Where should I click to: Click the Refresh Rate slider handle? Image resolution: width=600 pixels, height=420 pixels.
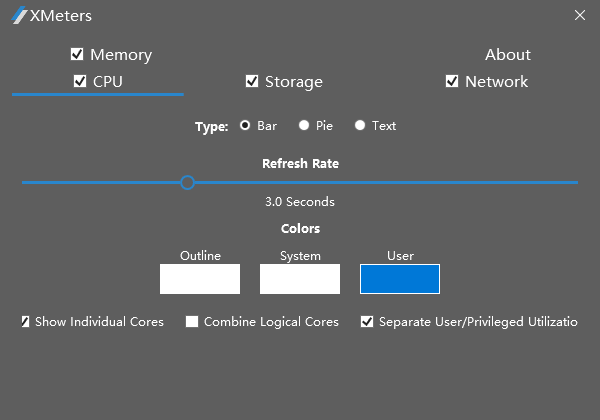[187, 182]
